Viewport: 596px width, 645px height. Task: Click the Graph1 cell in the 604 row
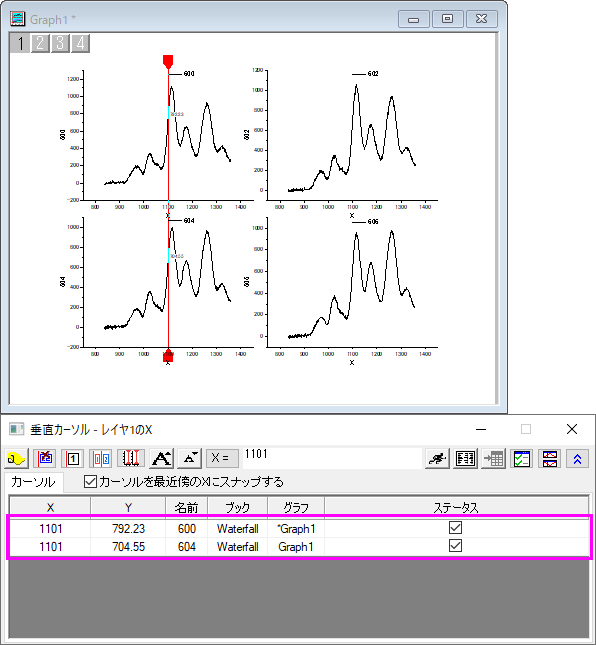click(x=296, y=547)
